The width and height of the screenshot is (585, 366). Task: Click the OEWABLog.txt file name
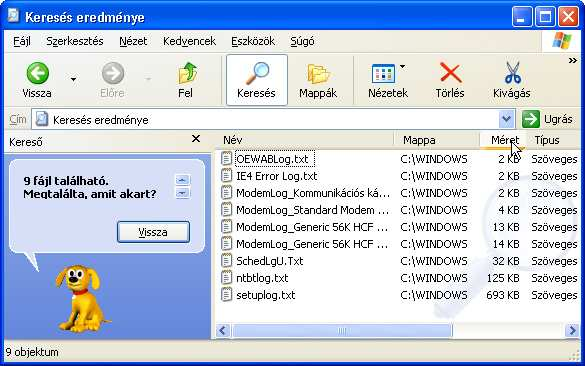point(273,159)
